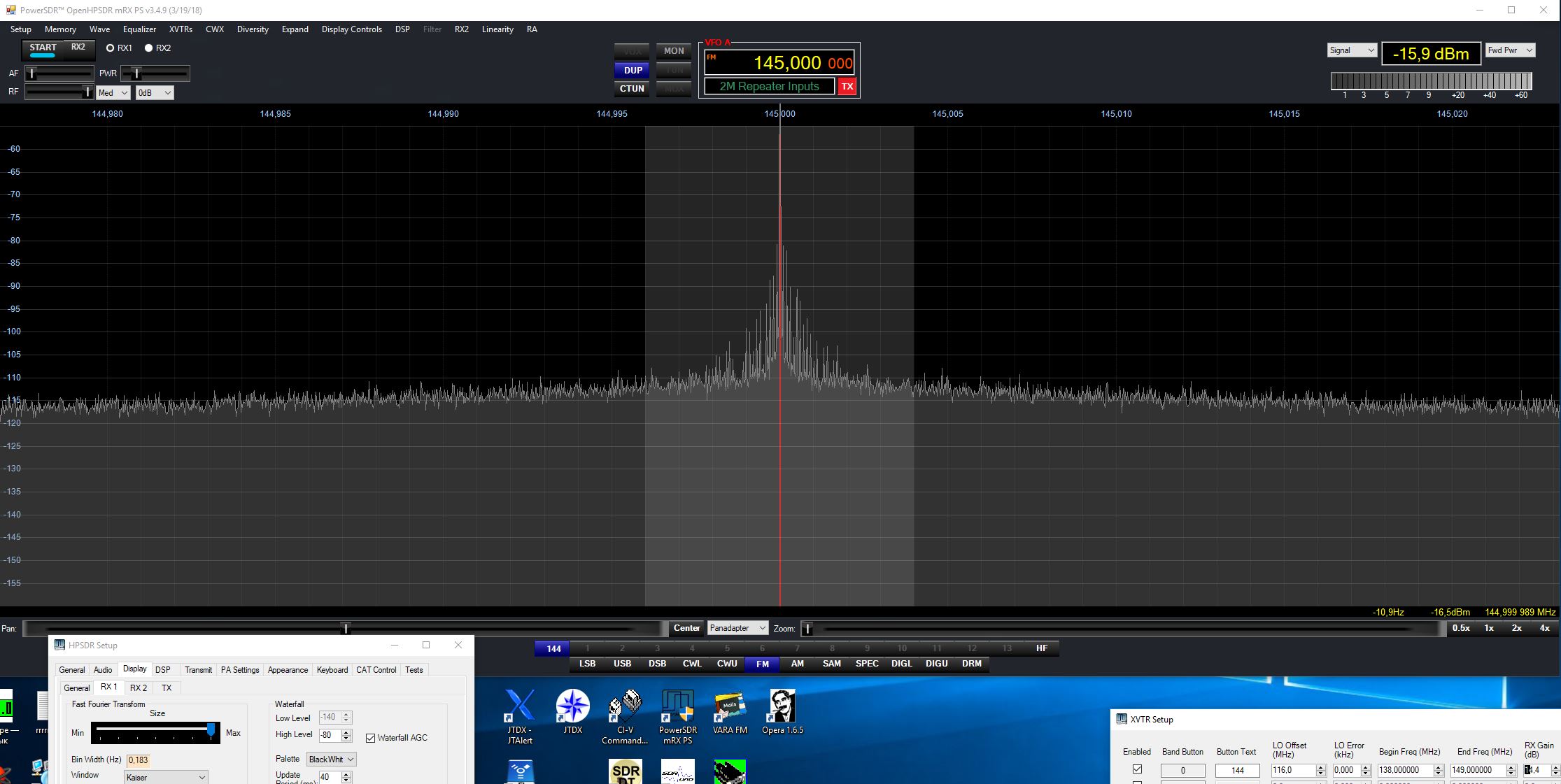Toggle the Waterfall AGC checkbox
This screenshot has height=784, width=1561.
(x=371, y=738)
